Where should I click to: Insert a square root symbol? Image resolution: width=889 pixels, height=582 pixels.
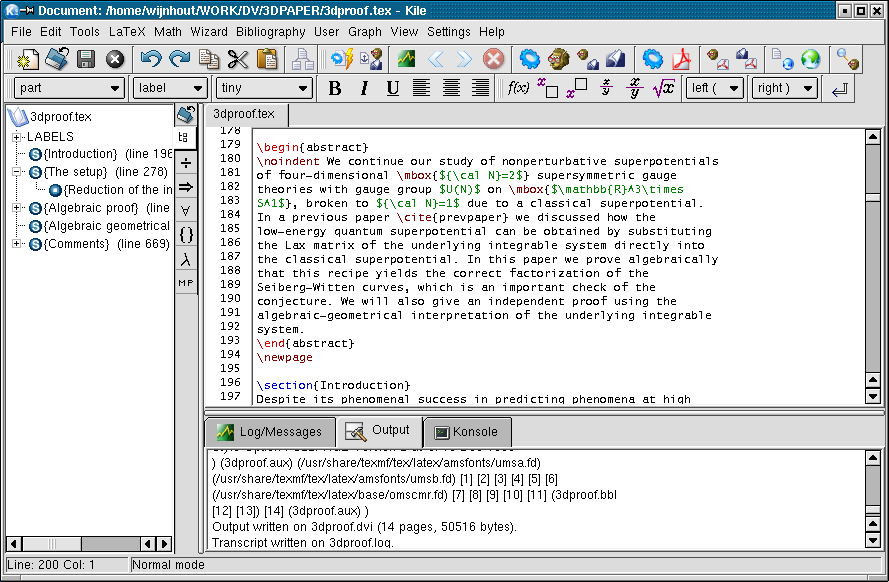[663, 88]
